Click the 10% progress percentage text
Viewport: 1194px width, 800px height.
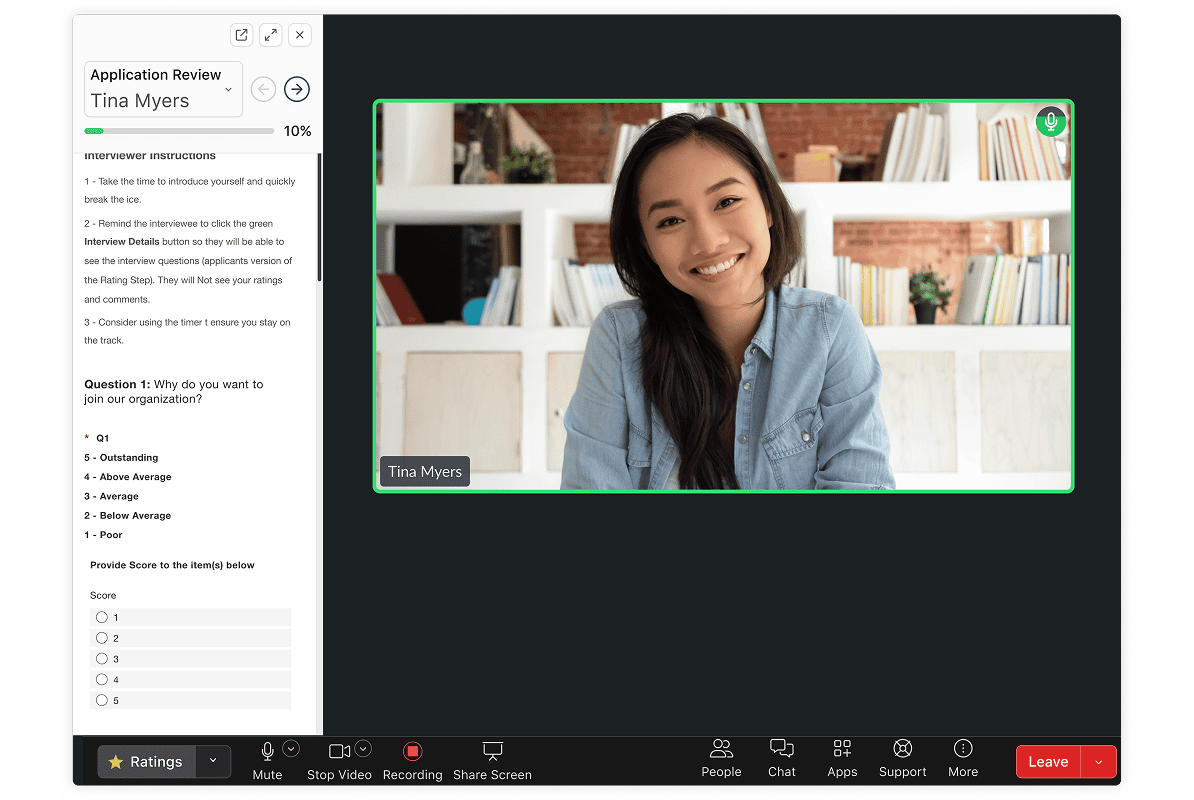point(297,131)
